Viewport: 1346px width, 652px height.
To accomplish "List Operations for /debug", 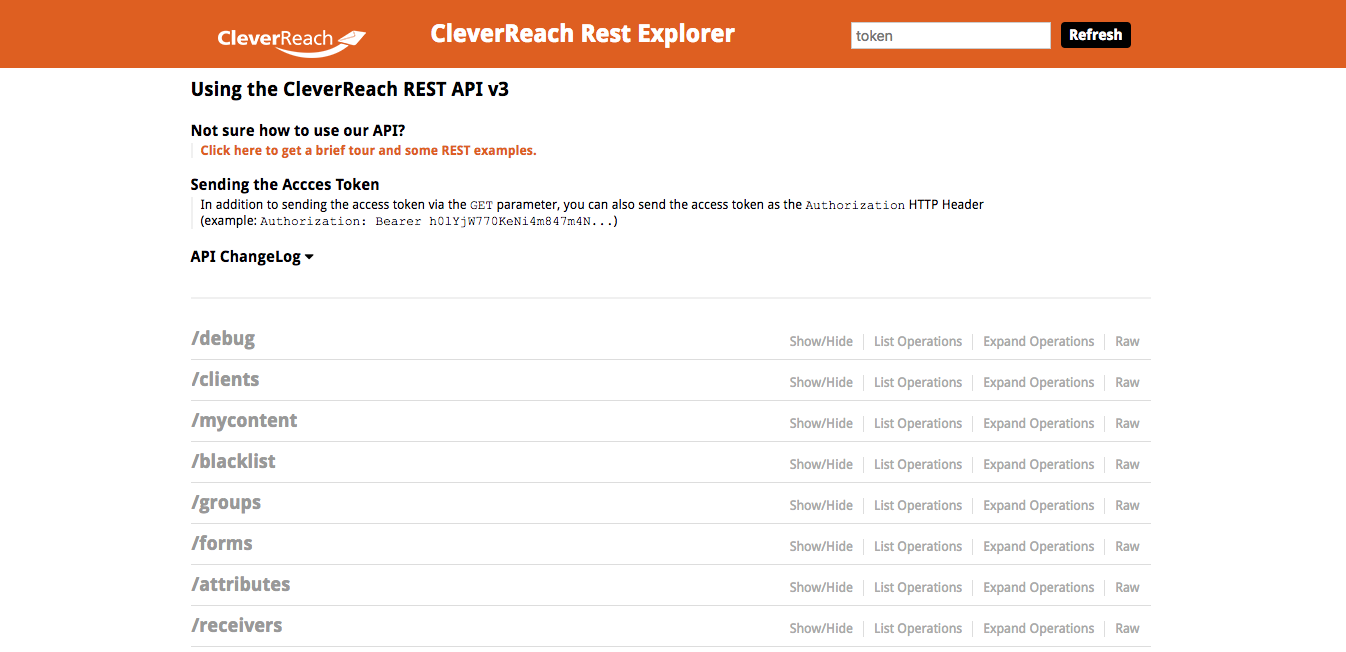I will click(918, 341).
